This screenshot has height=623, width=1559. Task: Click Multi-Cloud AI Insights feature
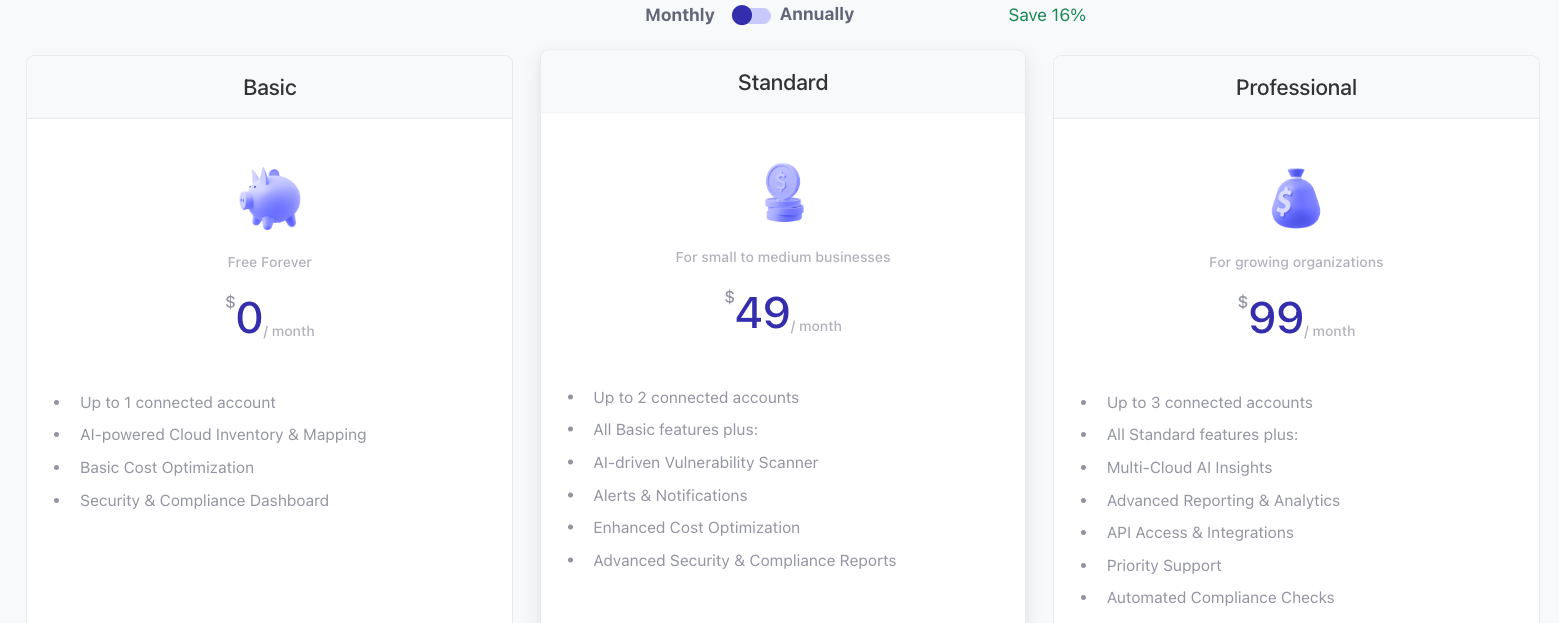[x=1189, y=468]
